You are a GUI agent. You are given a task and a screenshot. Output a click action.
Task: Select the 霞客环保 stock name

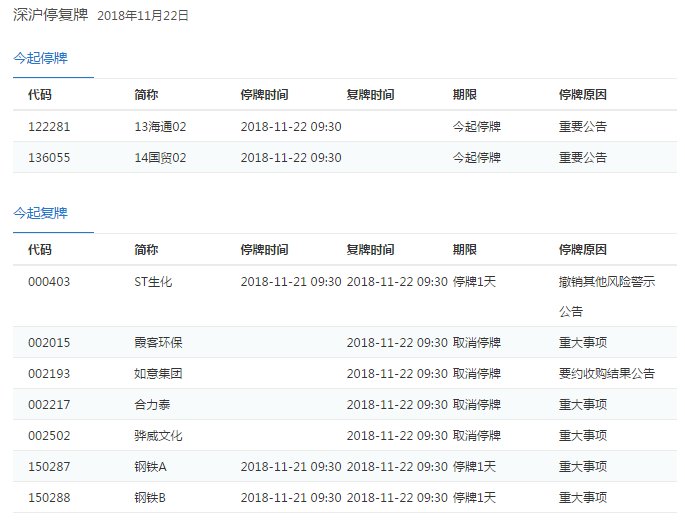click(158, 343)
